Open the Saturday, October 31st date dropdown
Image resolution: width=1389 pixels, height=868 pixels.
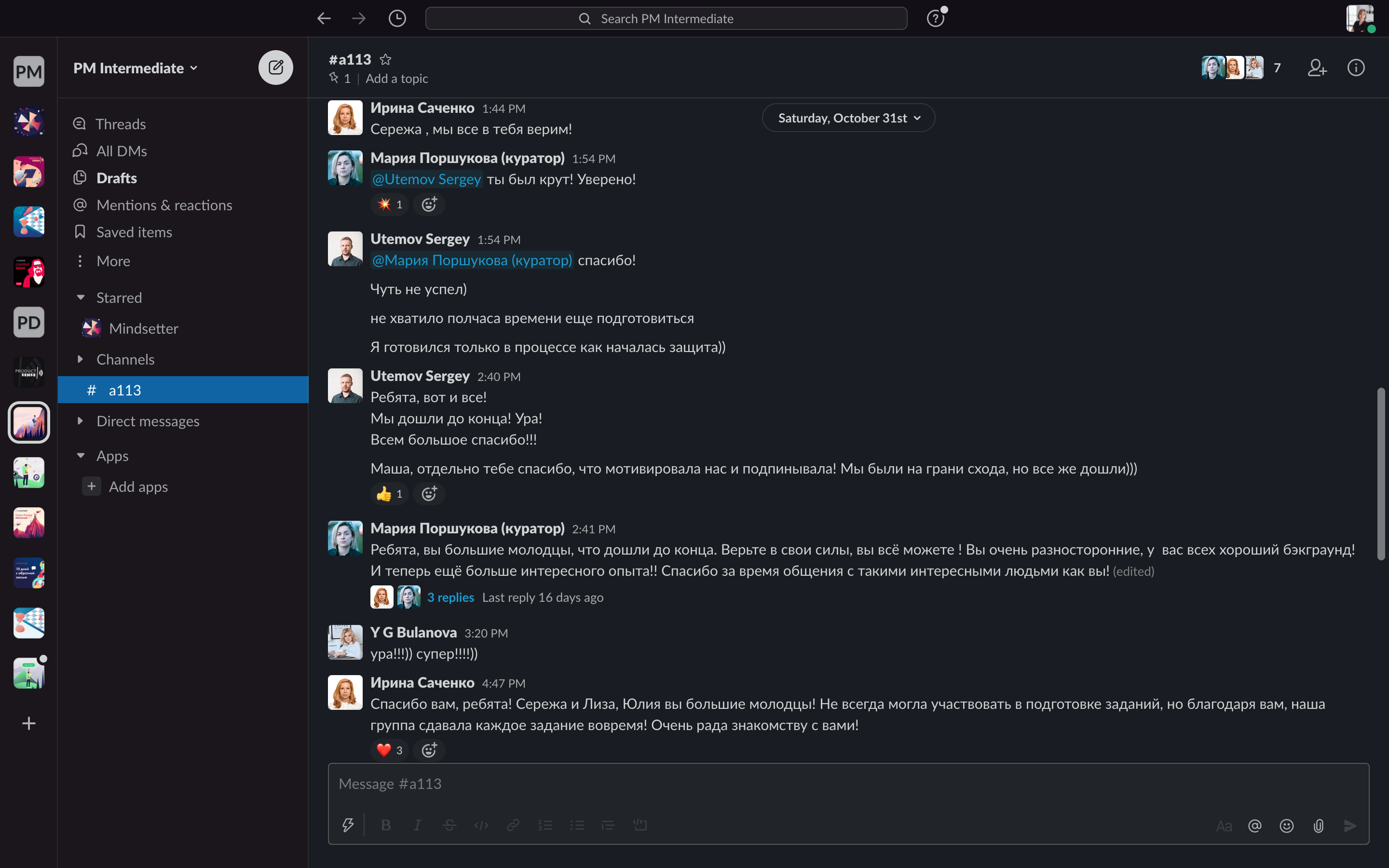pyautogui.click(x=848, y=118)
